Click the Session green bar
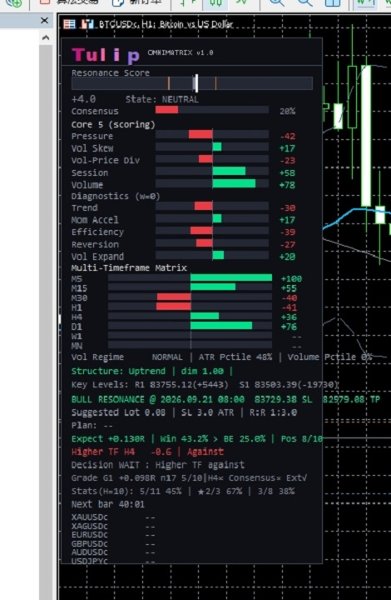391x600 pixels. coord(229,171)
